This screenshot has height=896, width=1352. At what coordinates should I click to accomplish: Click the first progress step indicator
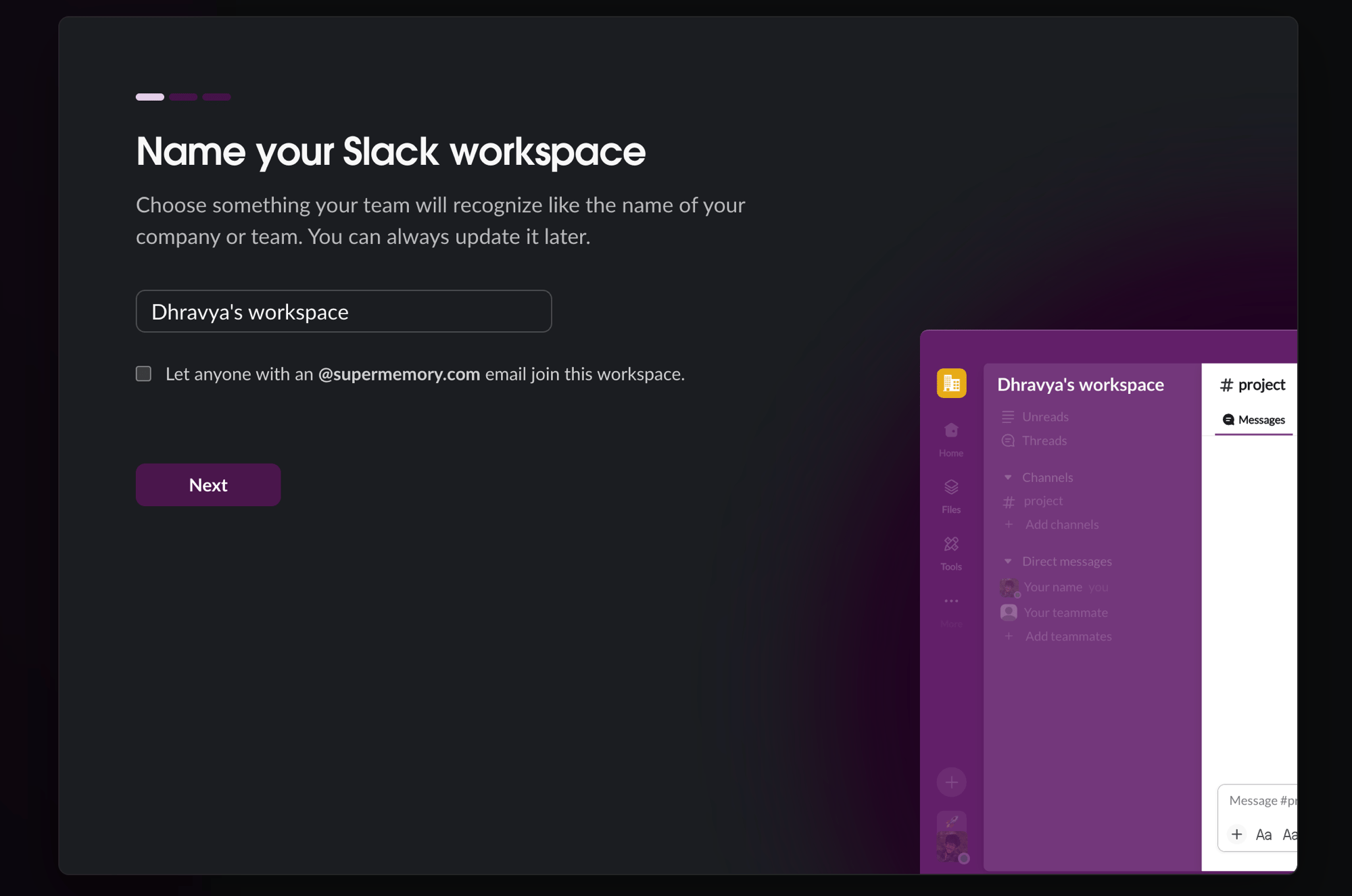click(150, 97)
